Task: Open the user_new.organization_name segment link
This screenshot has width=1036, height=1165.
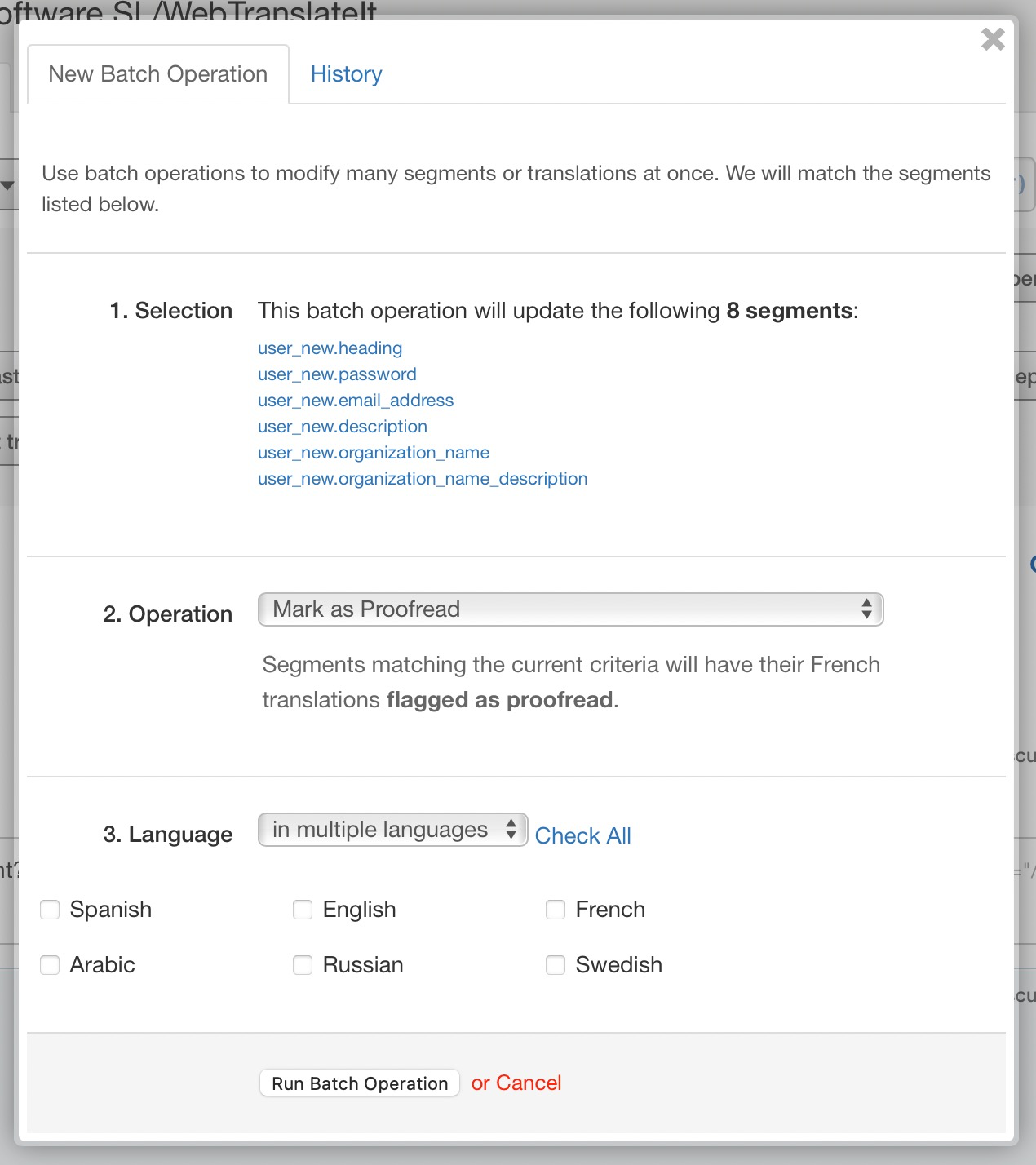Action: pyautogui.click(x=374, y=453)
